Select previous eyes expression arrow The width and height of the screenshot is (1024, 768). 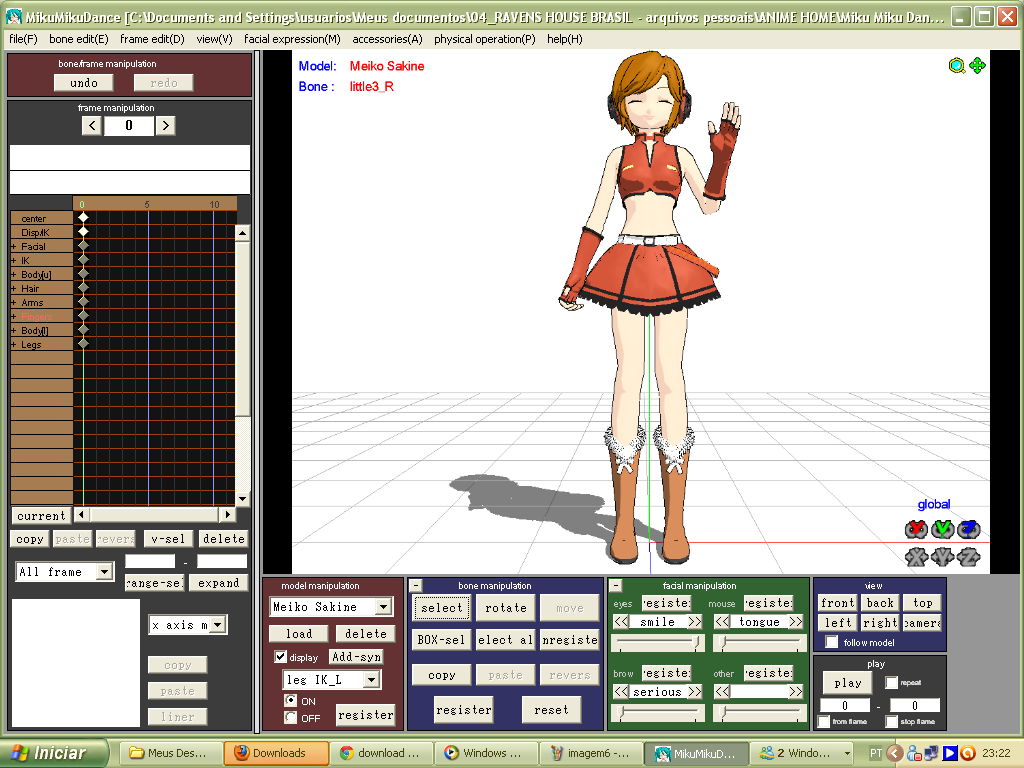(x=621, y=622)
